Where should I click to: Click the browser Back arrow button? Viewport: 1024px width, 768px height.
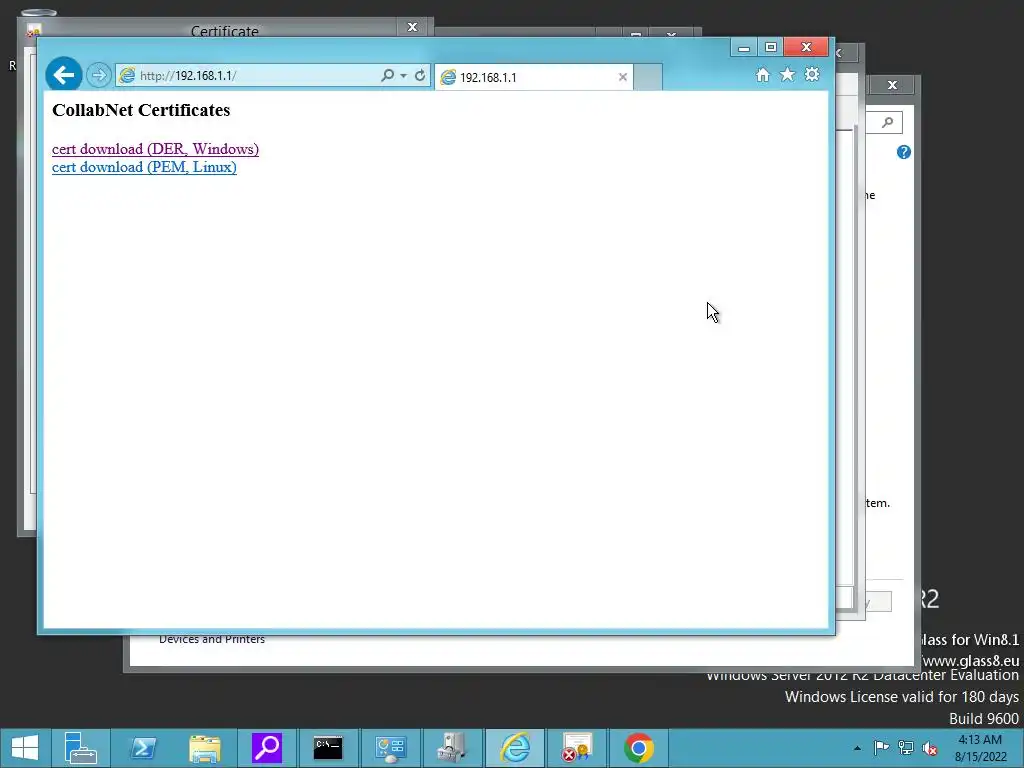pos(63,75)
